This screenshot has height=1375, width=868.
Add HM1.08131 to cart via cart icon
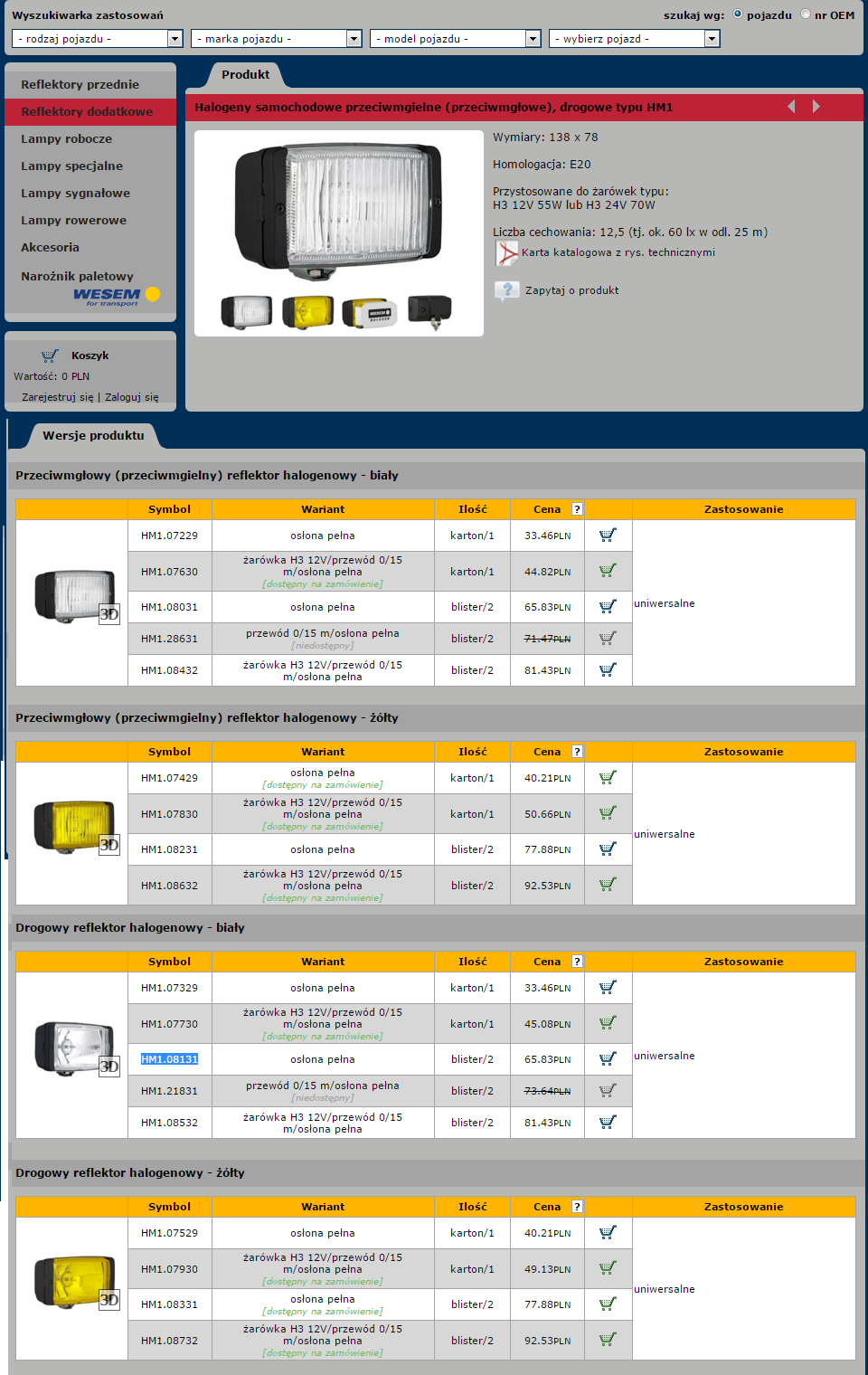pyautogui.click(x=608, y=1059)
